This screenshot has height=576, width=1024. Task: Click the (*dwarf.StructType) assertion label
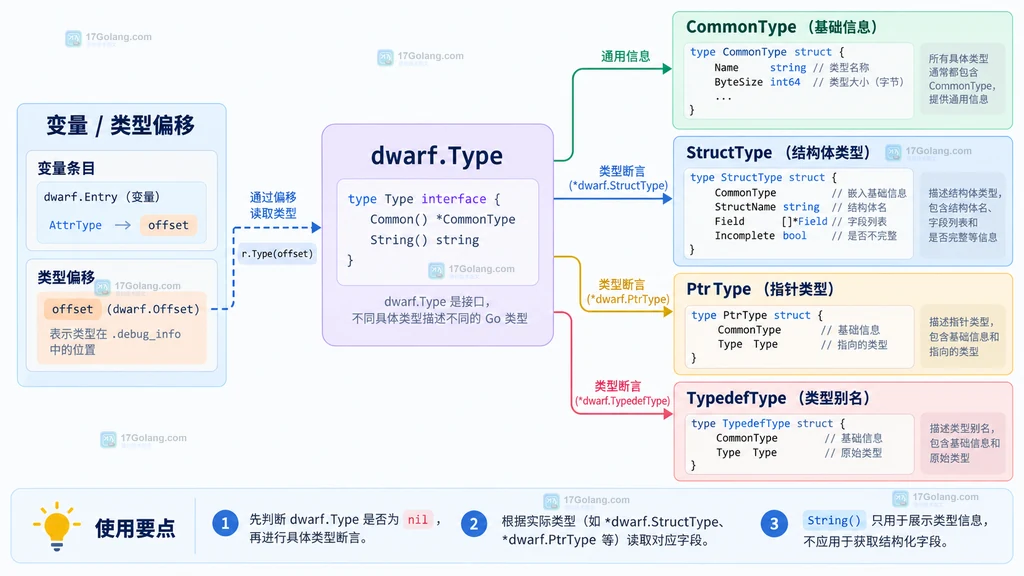tap(618, 185)
